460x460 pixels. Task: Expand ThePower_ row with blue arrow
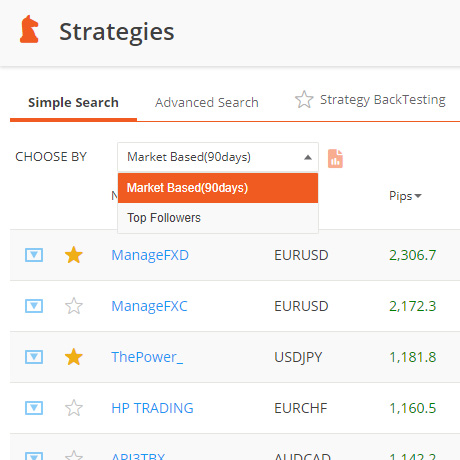tap(34, 357)
